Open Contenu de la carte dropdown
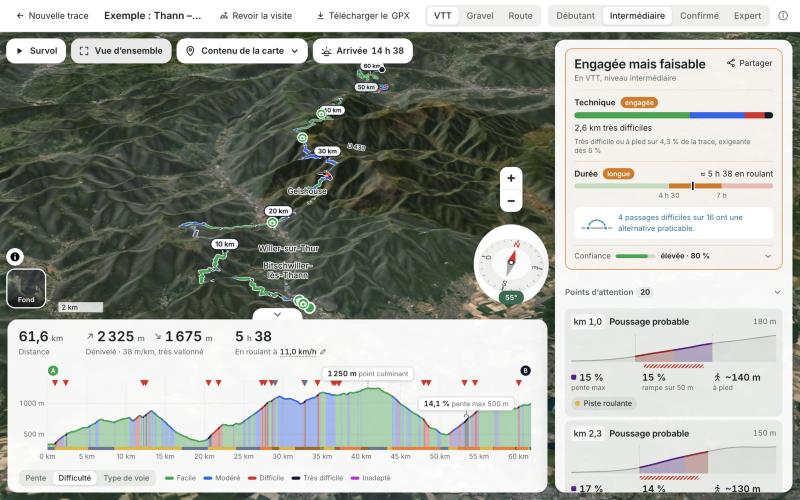Viewport: 800px width, 500px height. click(x=242, y=51)
